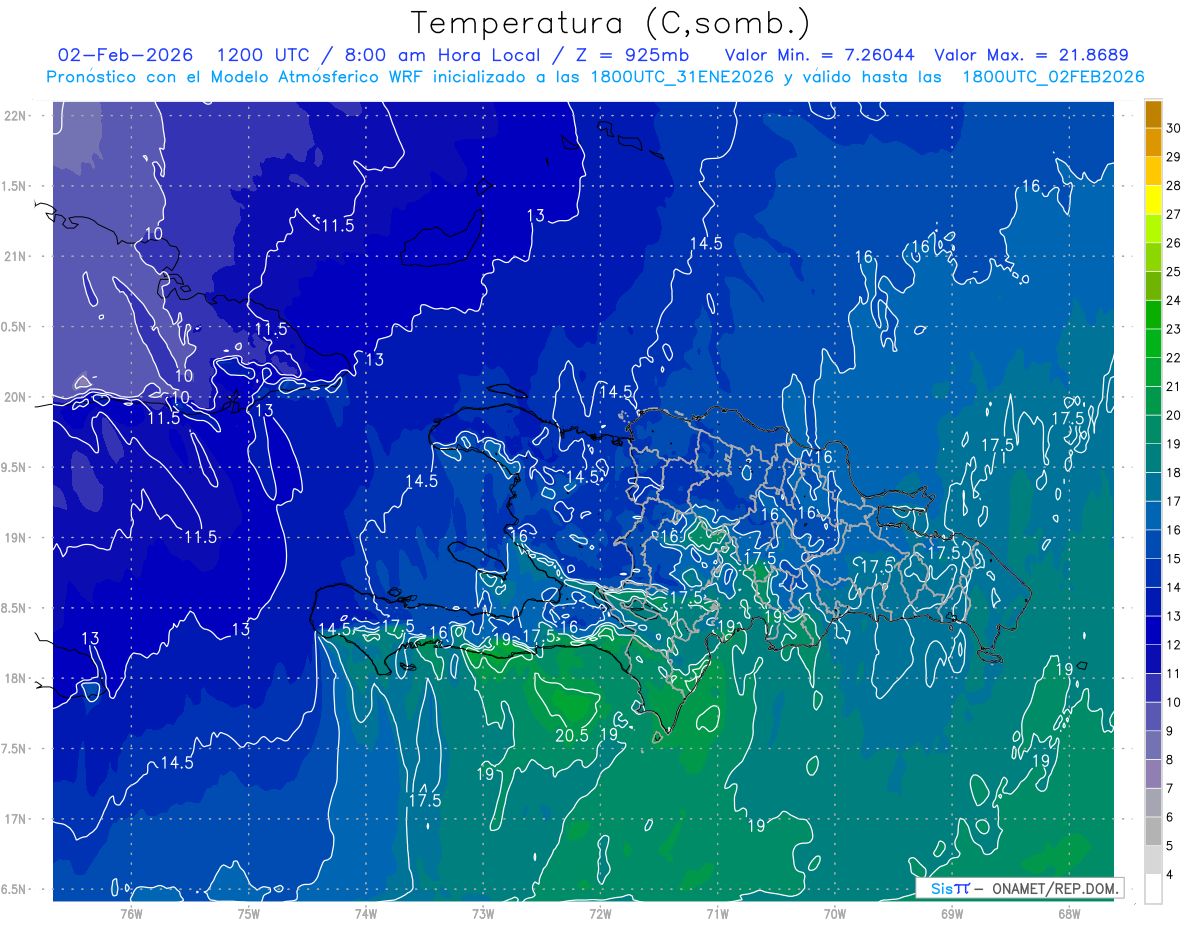Click the "30" label on the color scale

(x=1173, y=128)
